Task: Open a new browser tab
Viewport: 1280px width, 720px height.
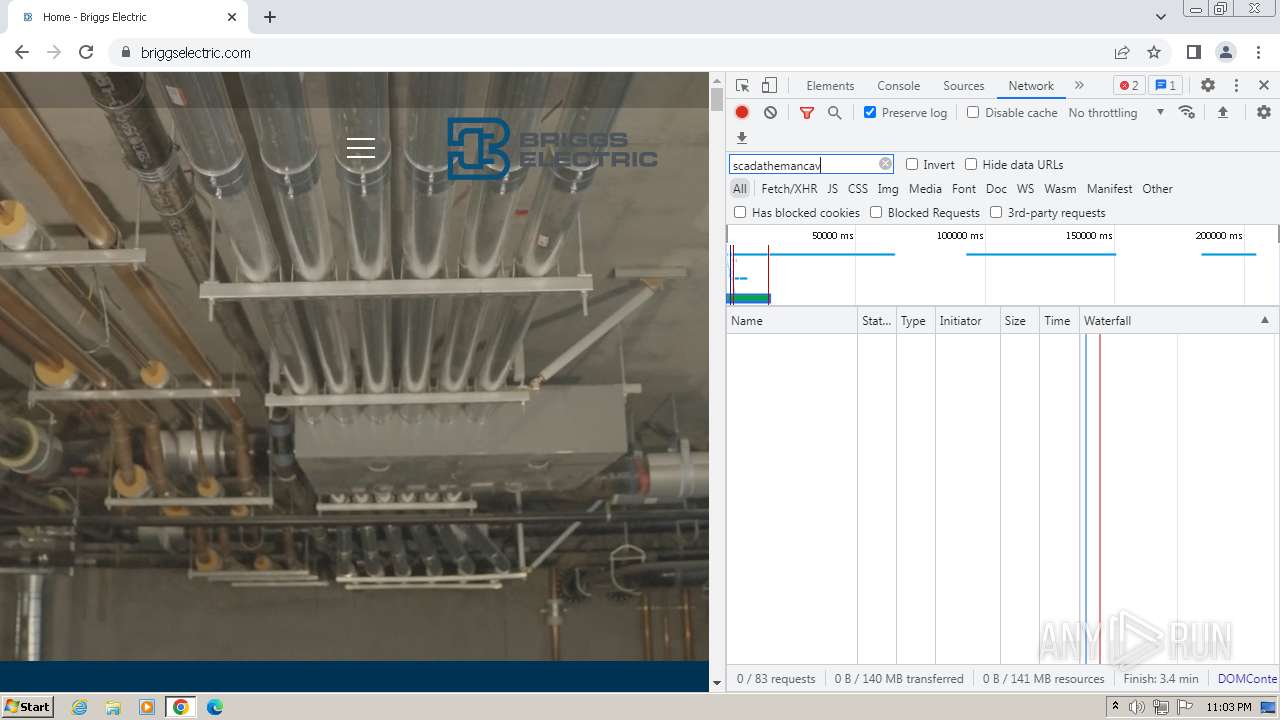Action: pos(270,17)
